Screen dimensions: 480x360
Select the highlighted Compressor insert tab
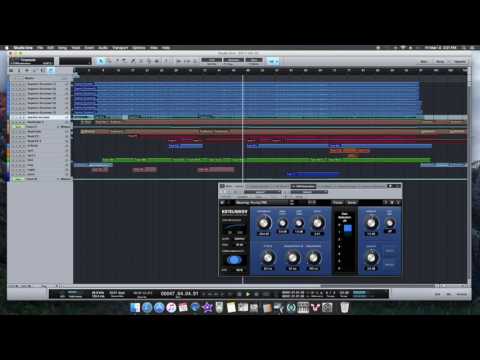click(x=304, y=186)
